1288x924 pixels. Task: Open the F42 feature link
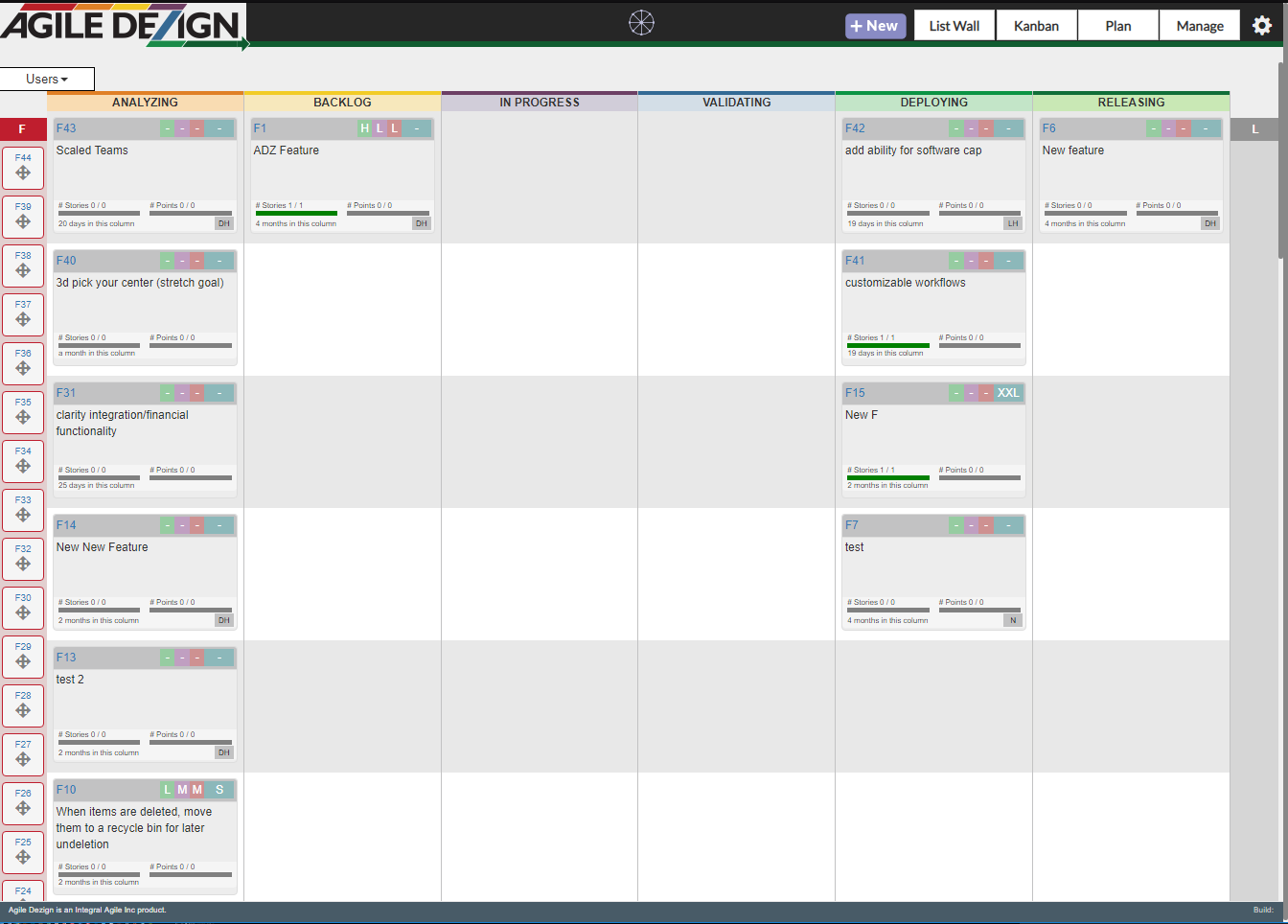tap(855, 128)
